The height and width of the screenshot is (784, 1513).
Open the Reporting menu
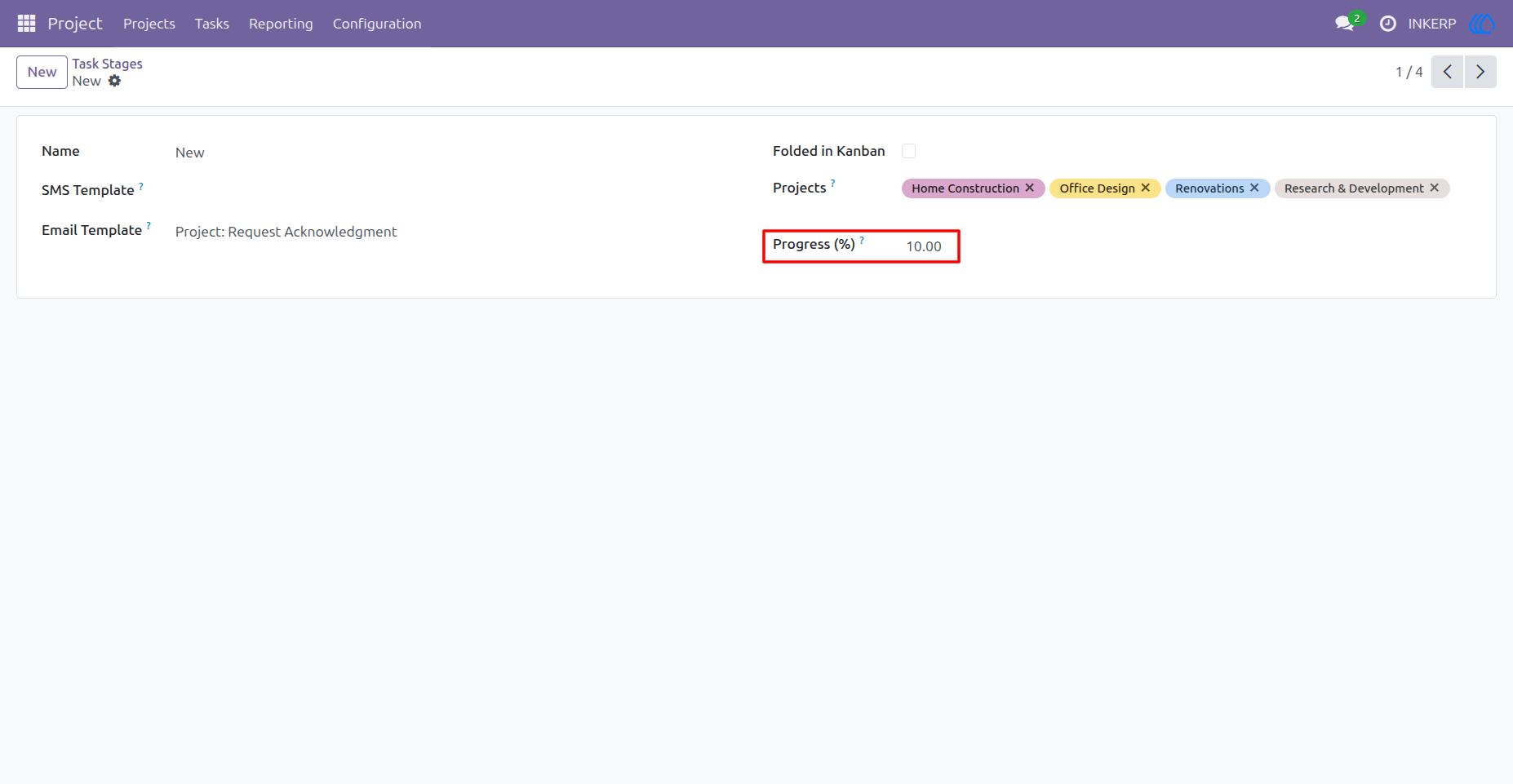point(281,24)
